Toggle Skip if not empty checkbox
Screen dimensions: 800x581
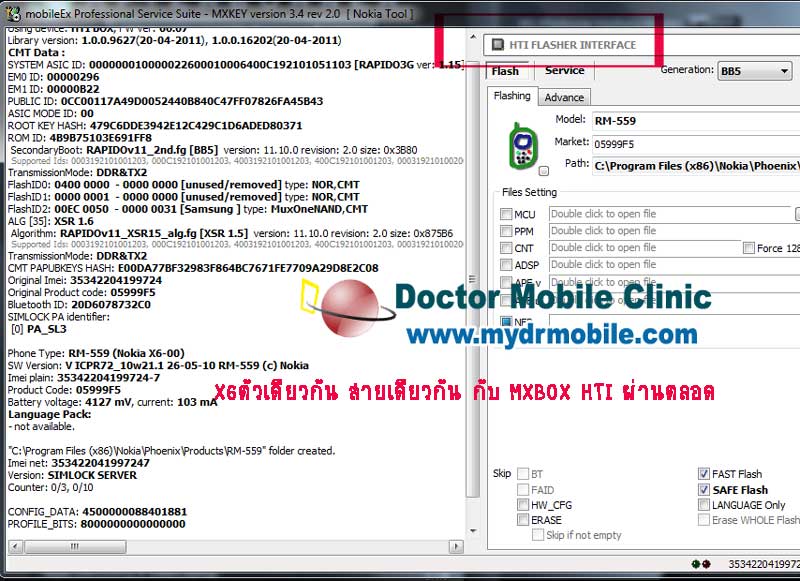click(x=538, y=535)
